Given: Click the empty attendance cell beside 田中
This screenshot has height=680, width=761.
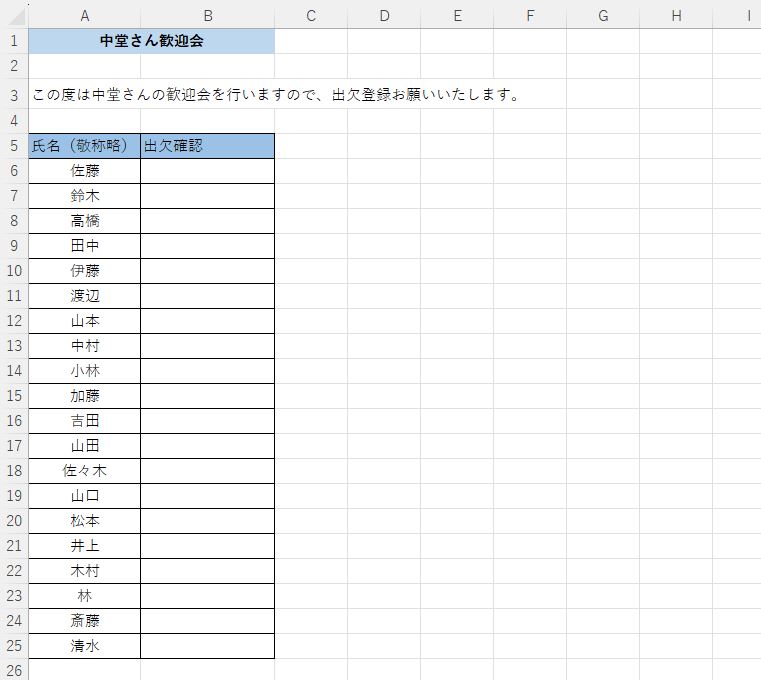Looking at the screenshot, I should tap(207, 246).
